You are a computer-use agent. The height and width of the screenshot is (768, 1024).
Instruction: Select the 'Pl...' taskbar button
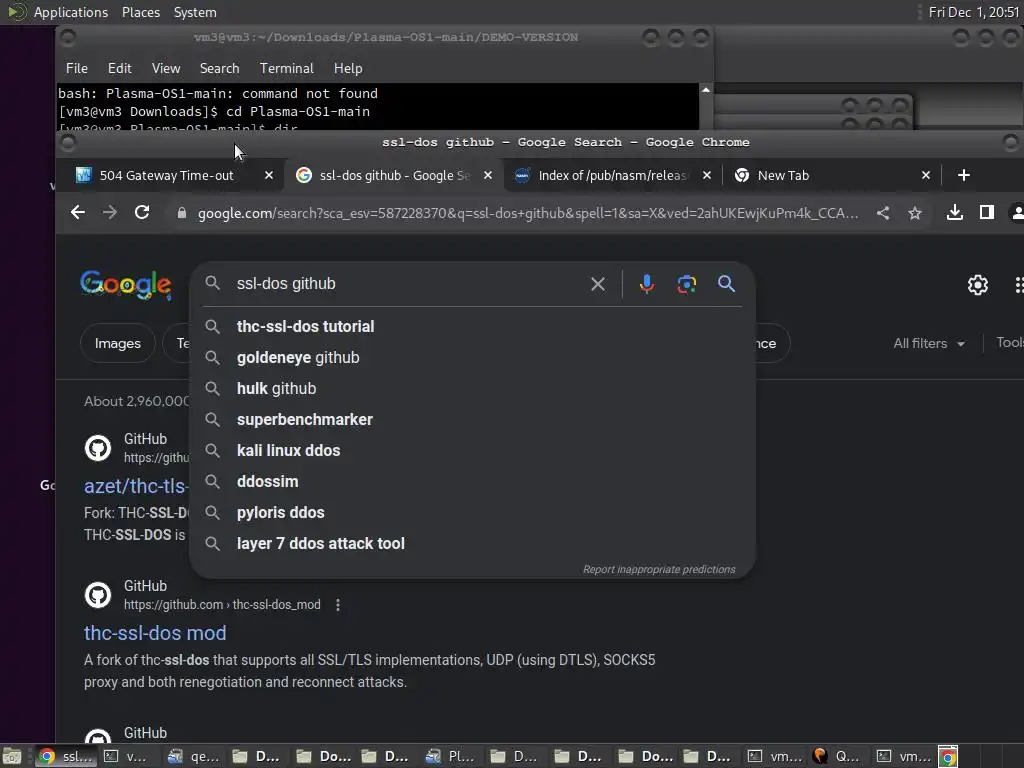tap(451, 756)
